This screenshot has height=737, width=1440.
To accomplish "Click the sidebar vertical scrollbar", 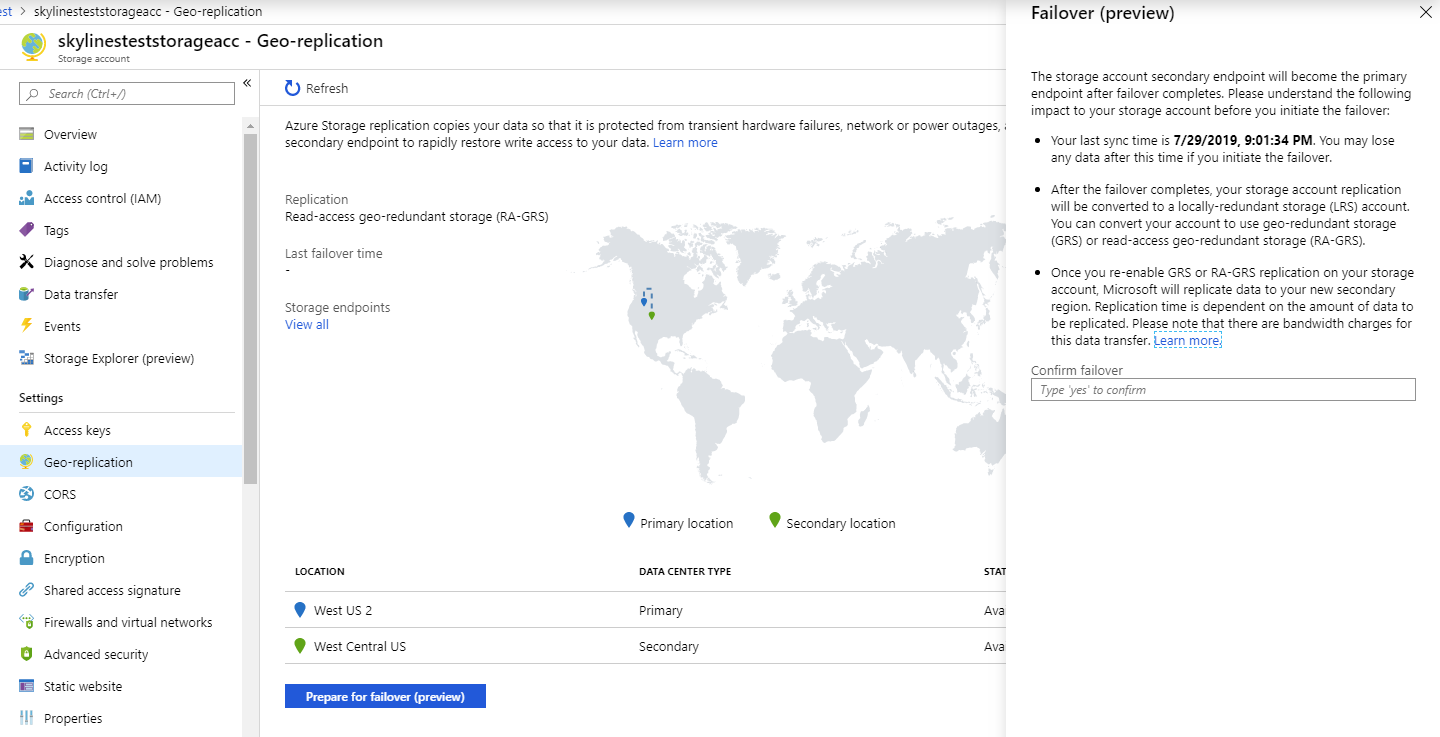I will point(250,308).
